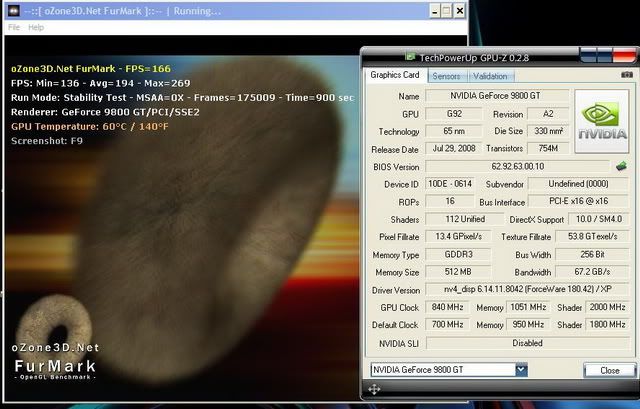
Task: Click the Shaders value 112 Unified
Action: (x=465, y=219)
